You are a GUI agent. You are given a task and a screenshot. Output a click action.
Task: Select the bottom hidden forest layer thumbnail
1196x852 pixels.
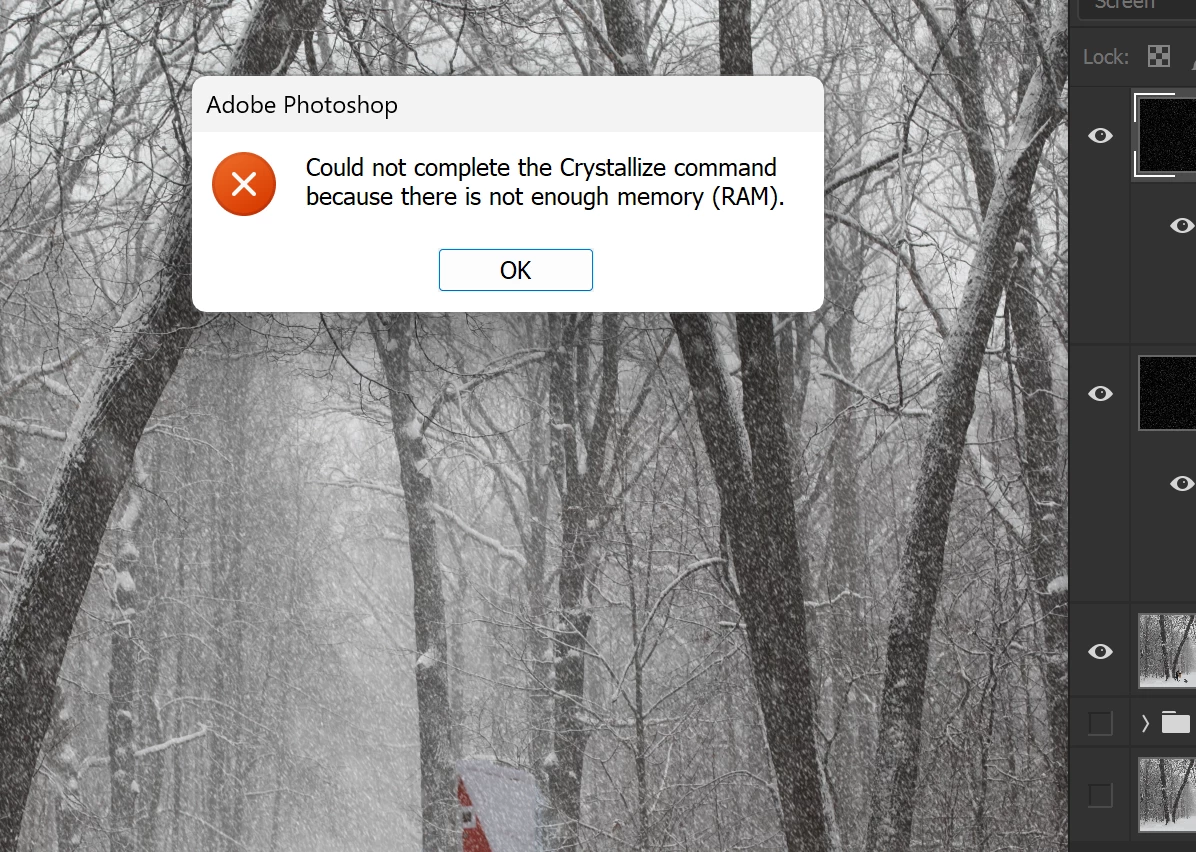[1167, 795]
